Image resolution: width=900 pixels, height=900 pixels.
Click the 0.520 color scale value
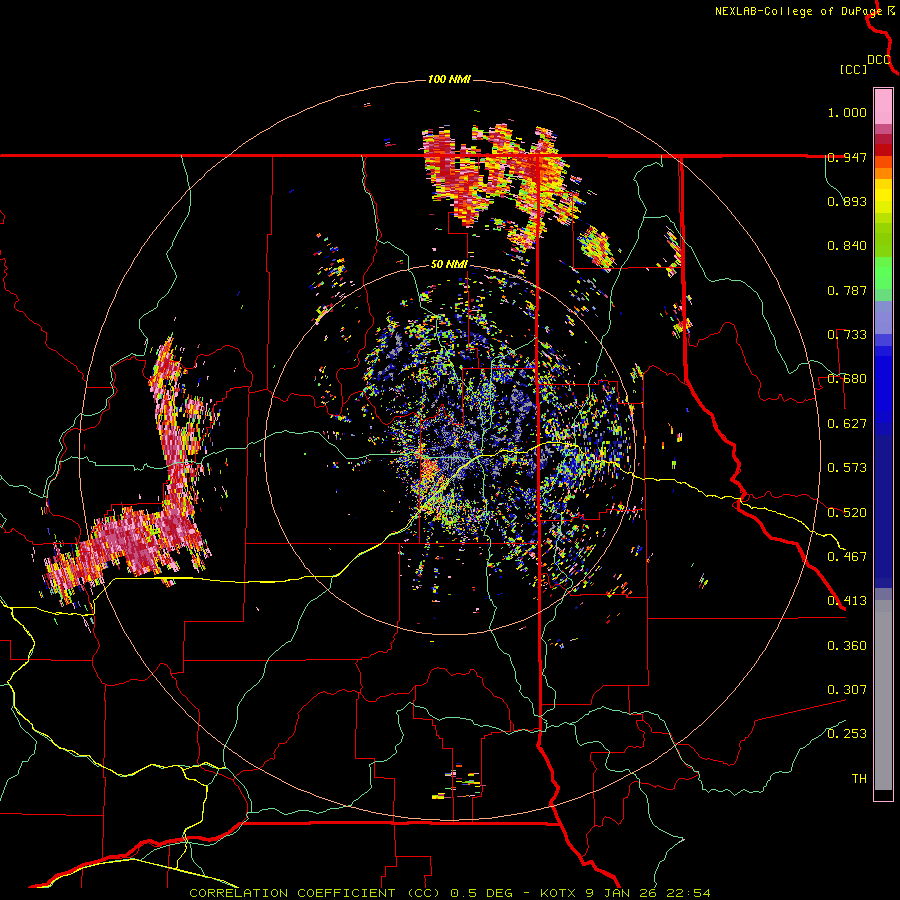[x=847, y=513]
